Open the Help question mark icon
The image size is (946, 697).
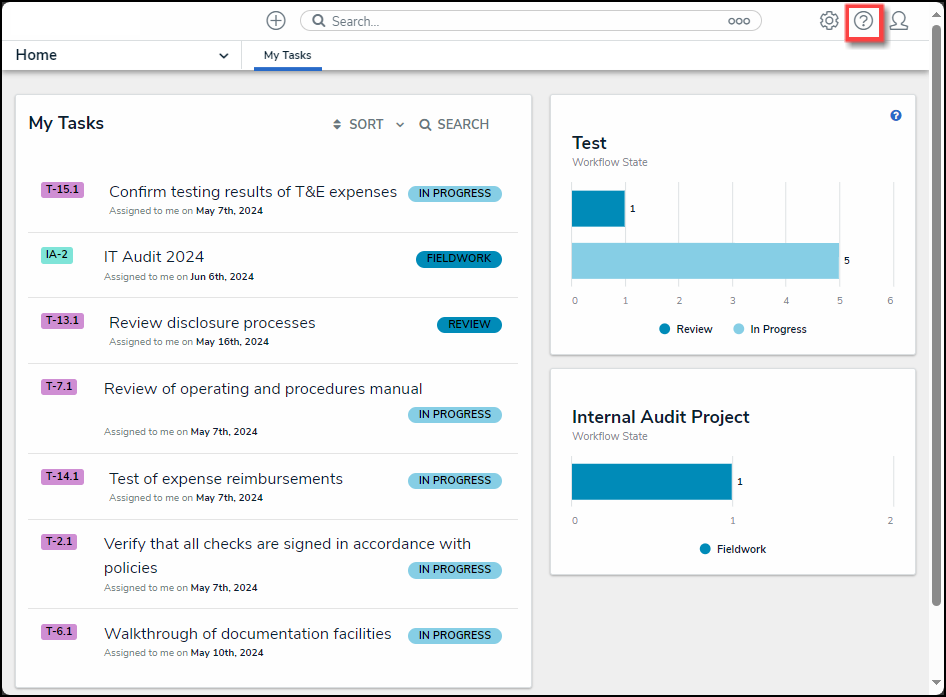864,21
